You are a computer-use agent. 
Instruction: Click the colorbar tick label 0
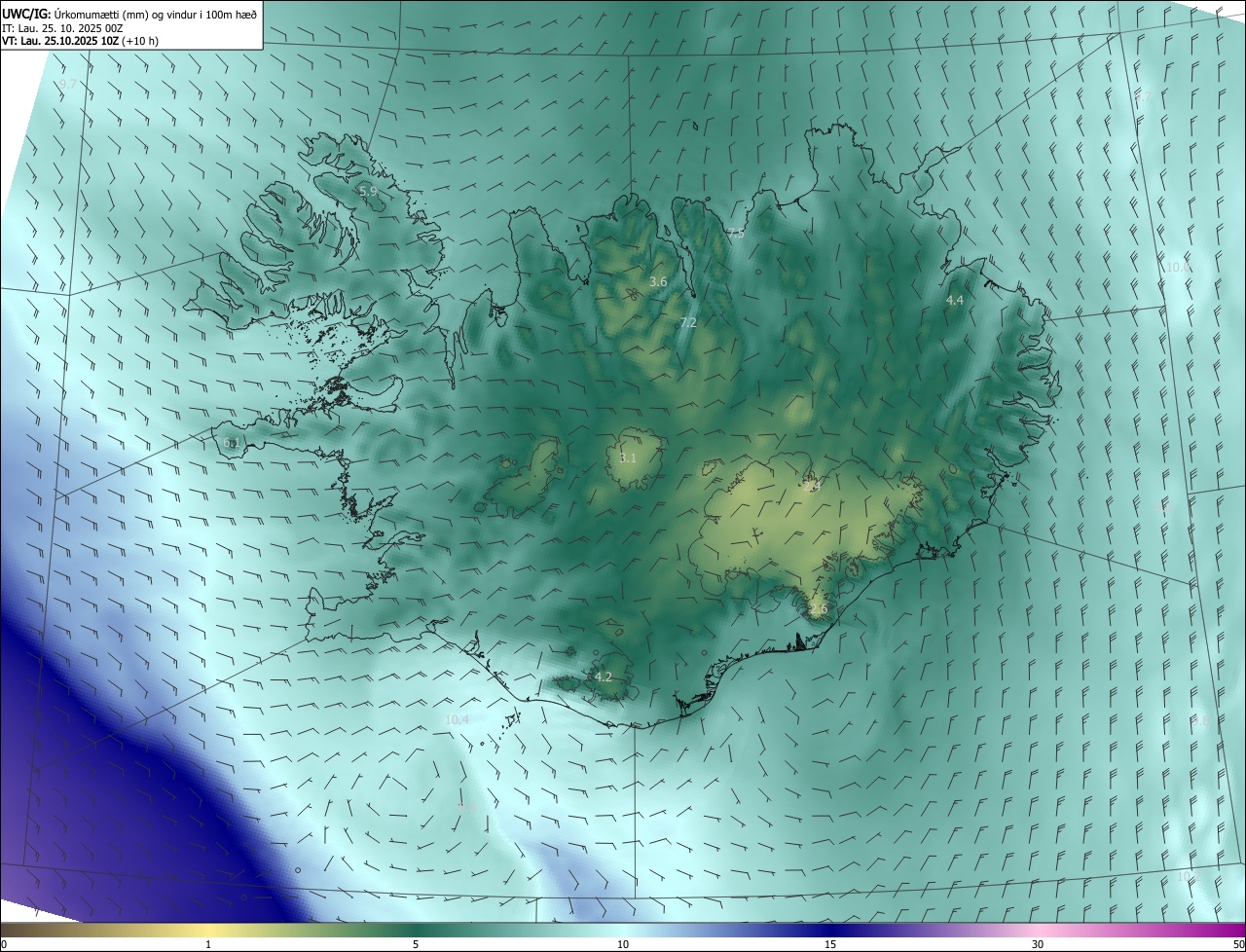(x=4, y=944)
